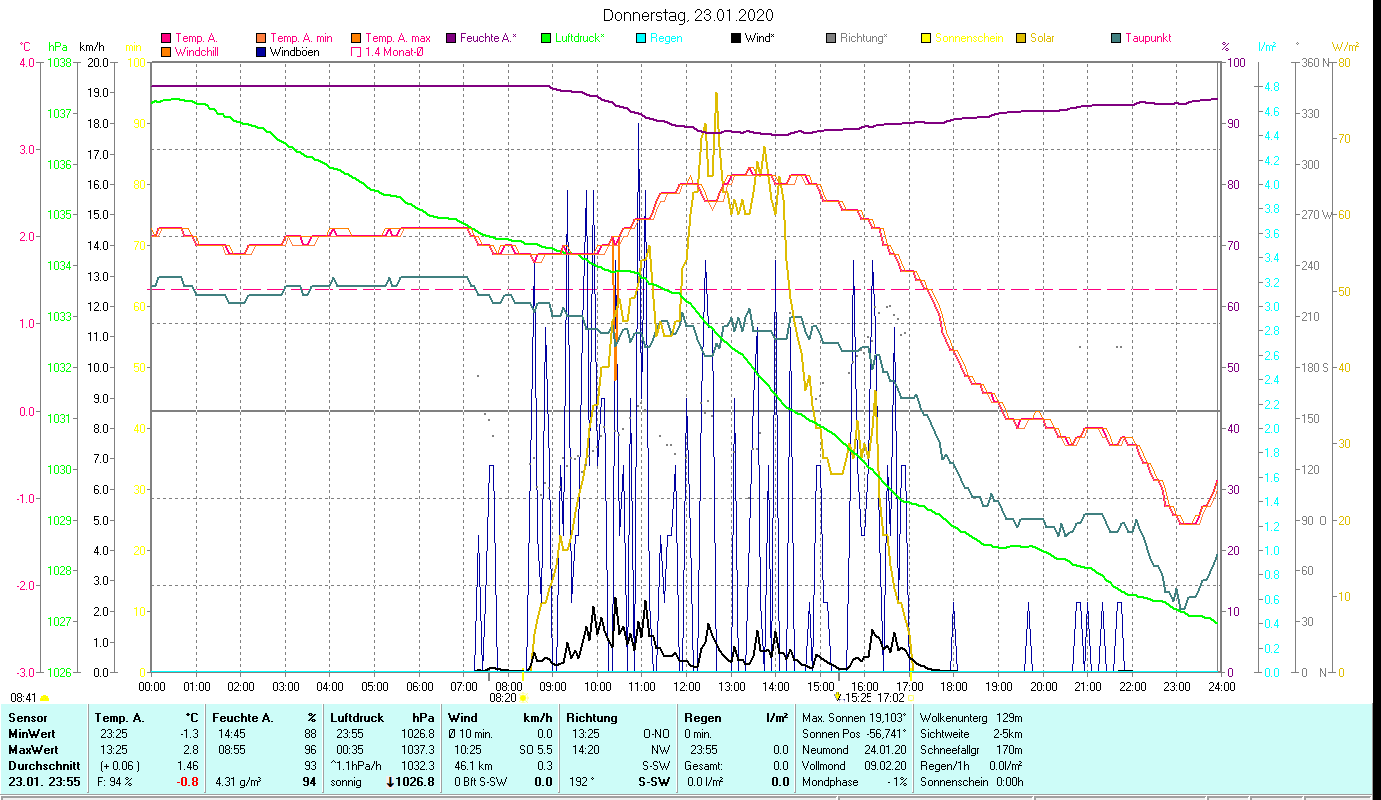
Task: Click the Wind table header
Action: [x=463, y=718]
